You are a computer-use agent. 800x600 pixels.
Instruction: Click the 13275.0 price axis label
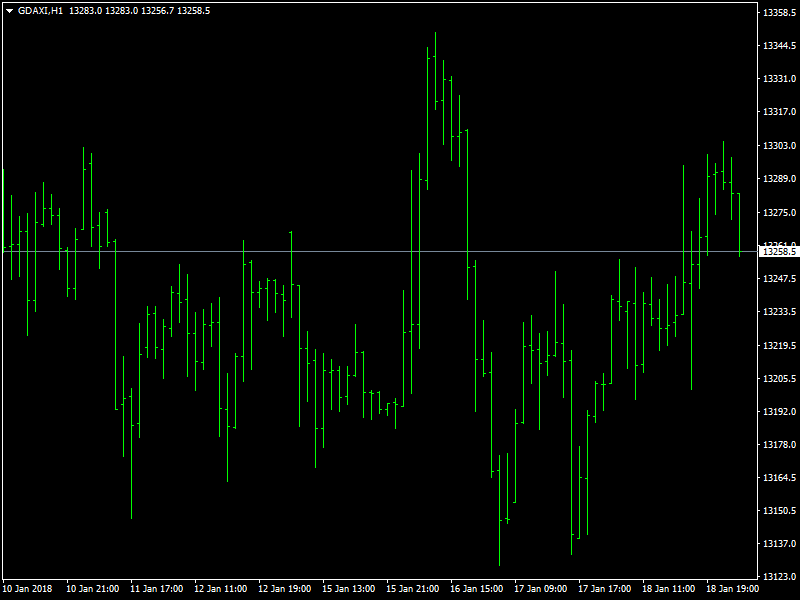click(x=779, y=213)
